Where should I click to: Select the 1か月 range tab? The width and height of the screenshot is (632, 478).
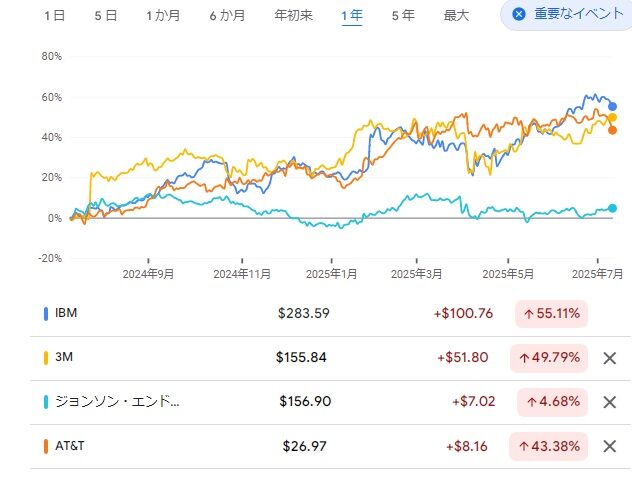pyautogui.click(x=163, y=16)
